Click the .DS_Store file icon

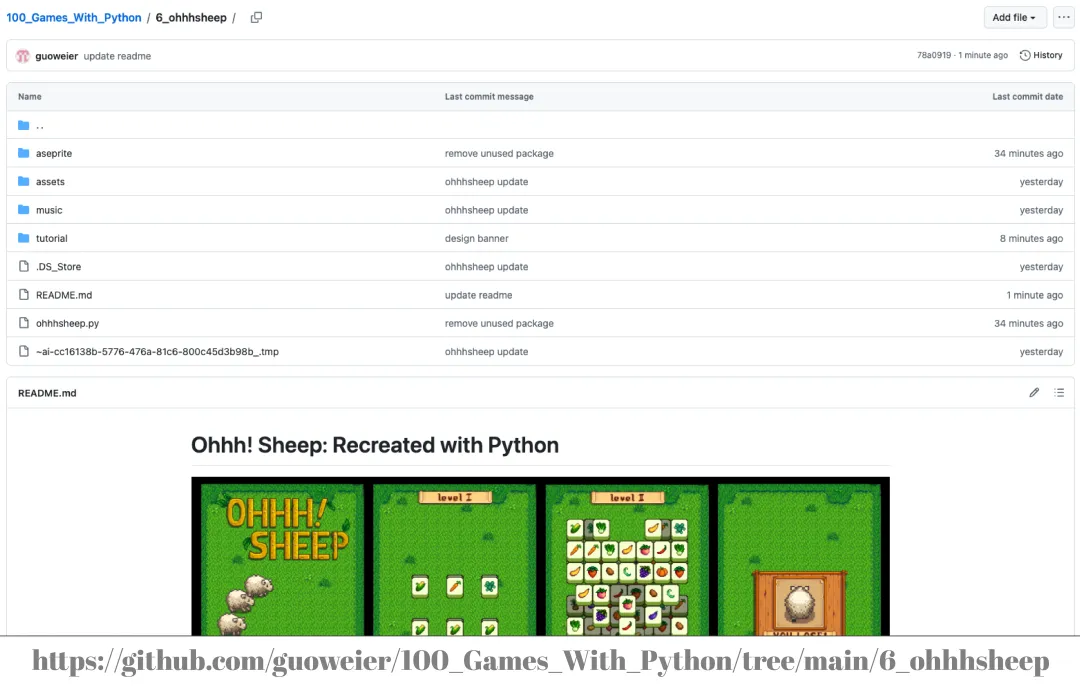point(23,266)
